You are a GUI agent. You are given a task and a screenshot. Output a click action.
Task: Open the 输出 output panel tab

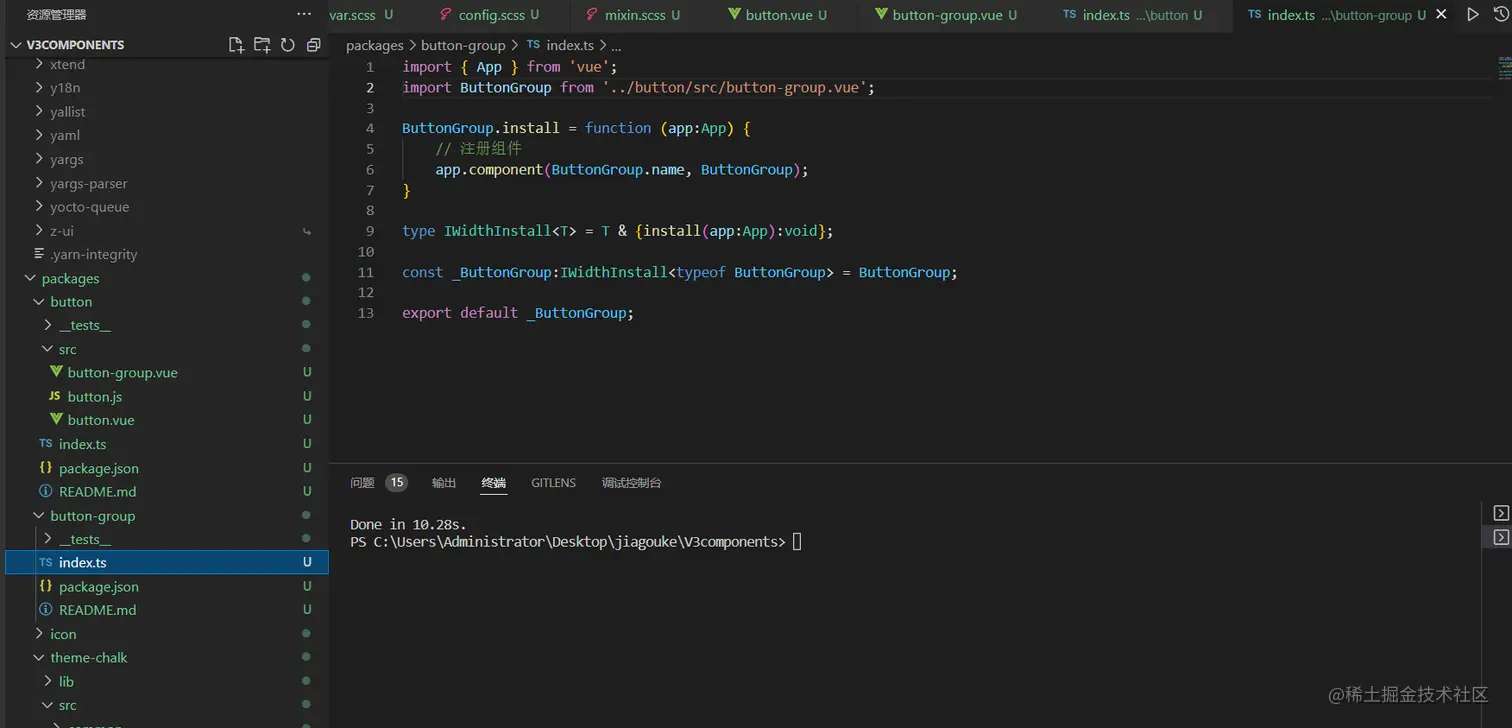coord(444,483)
